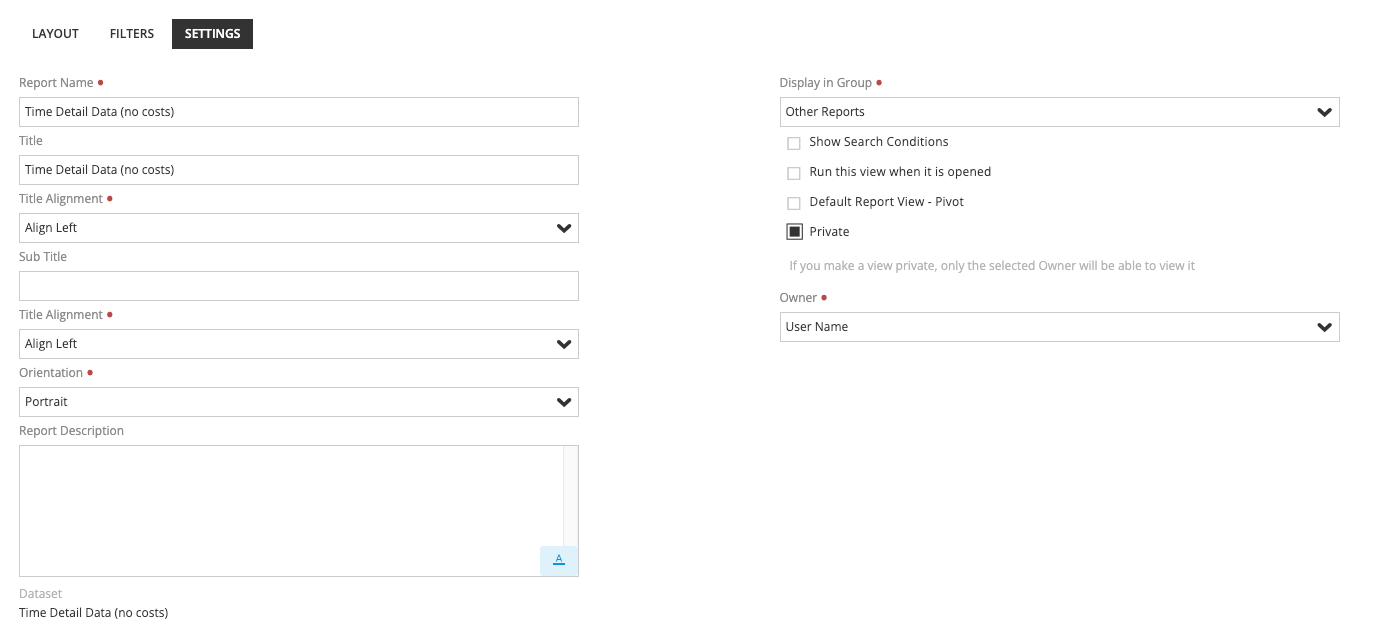Click the underlined 'A' icon in Report Description

click(559, 560)
